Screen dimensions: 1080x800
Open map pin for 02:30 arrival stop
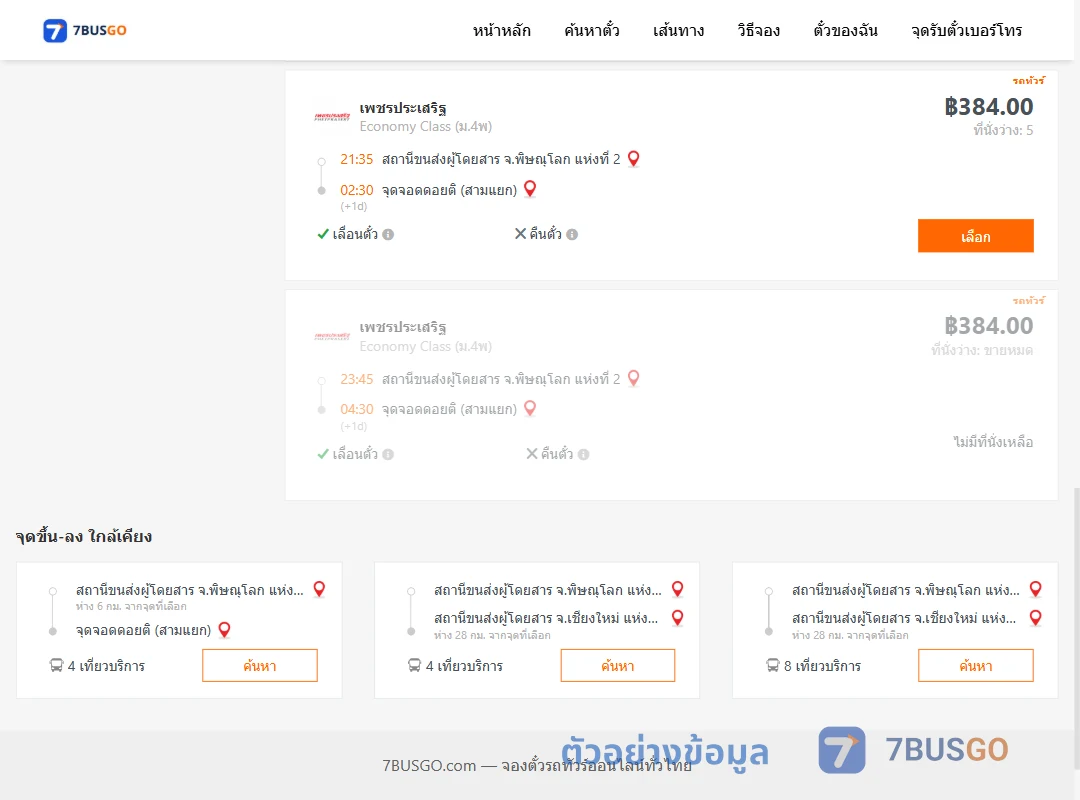tap(530, 189)
